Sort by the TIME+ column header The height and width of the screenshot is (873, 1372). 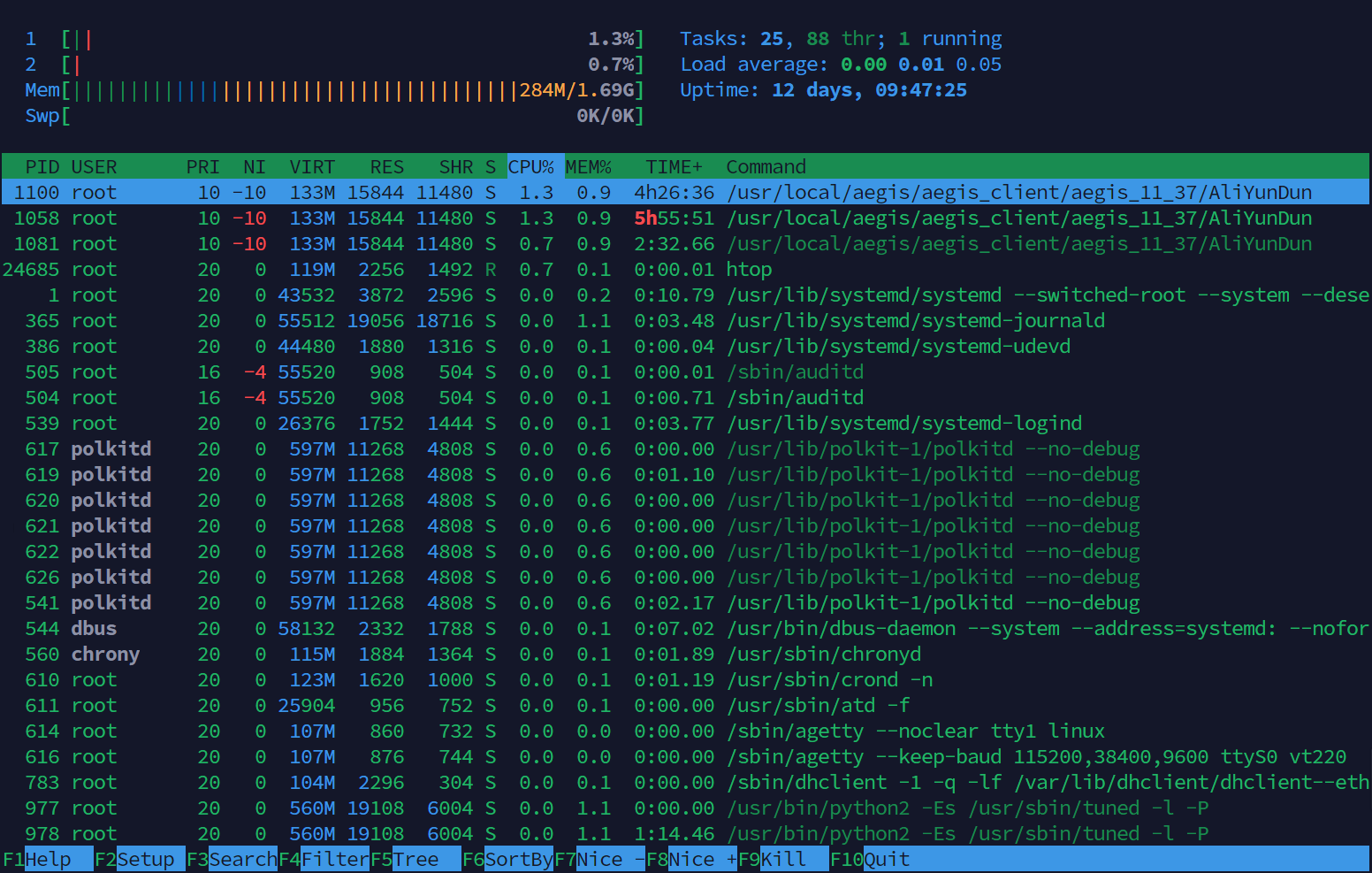[x=675, y=167]
